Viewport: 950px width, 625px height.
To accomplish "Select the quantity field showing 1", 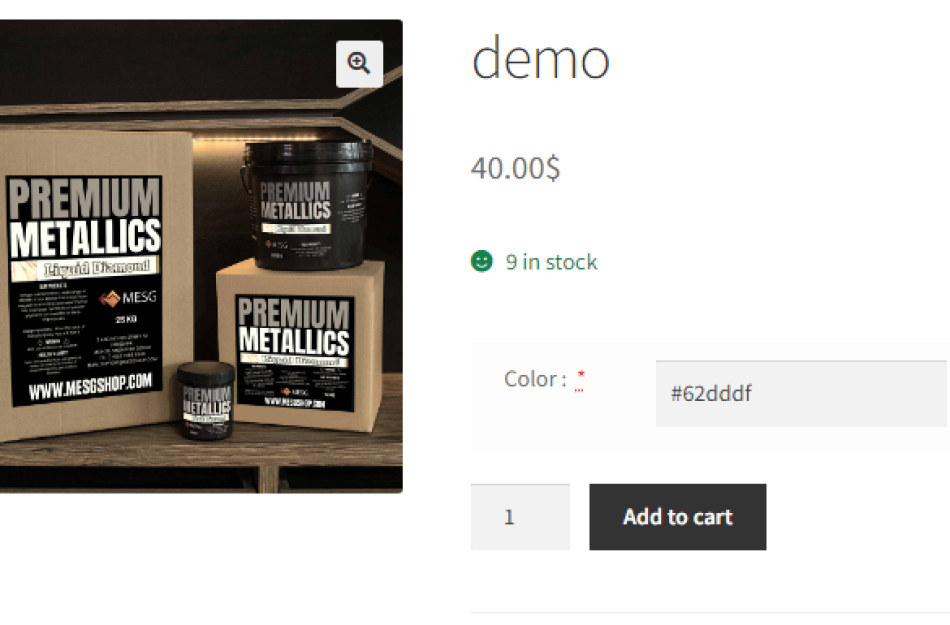I will (520, 517).
